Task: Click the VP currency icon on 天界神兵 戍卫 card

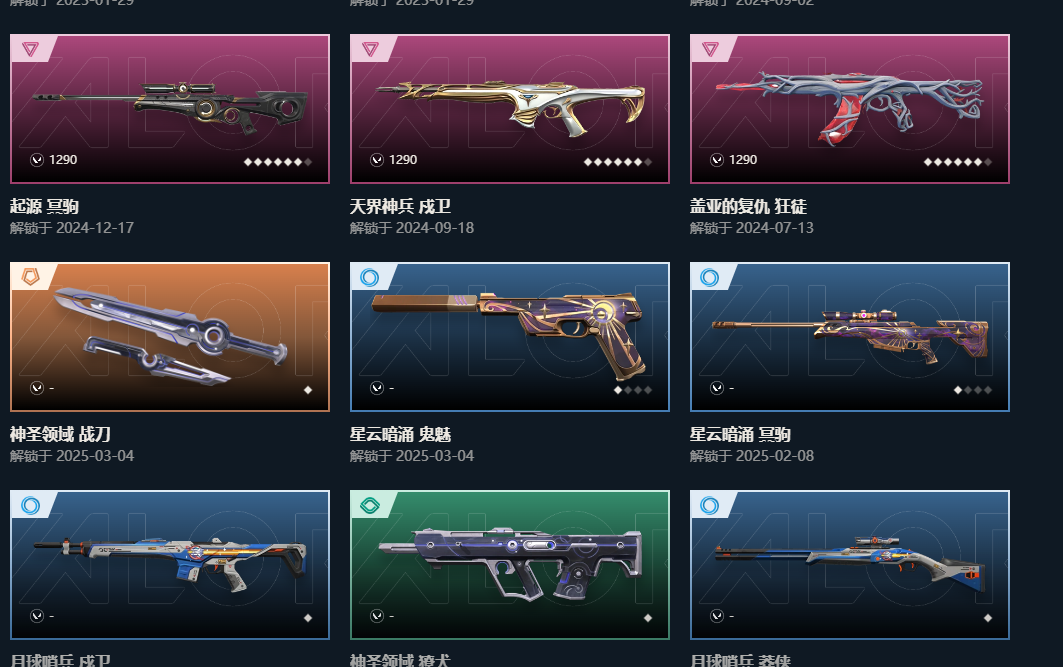Action: click(x=377, y=160)
